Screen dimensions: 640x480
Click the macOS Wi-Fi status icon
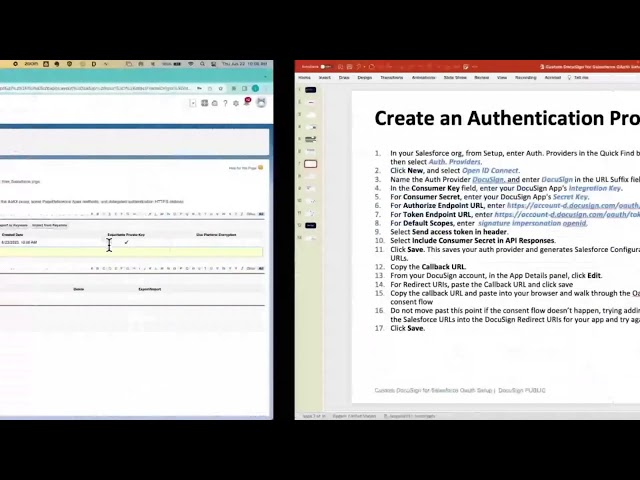pyautogui.click(x=191, y=64)
